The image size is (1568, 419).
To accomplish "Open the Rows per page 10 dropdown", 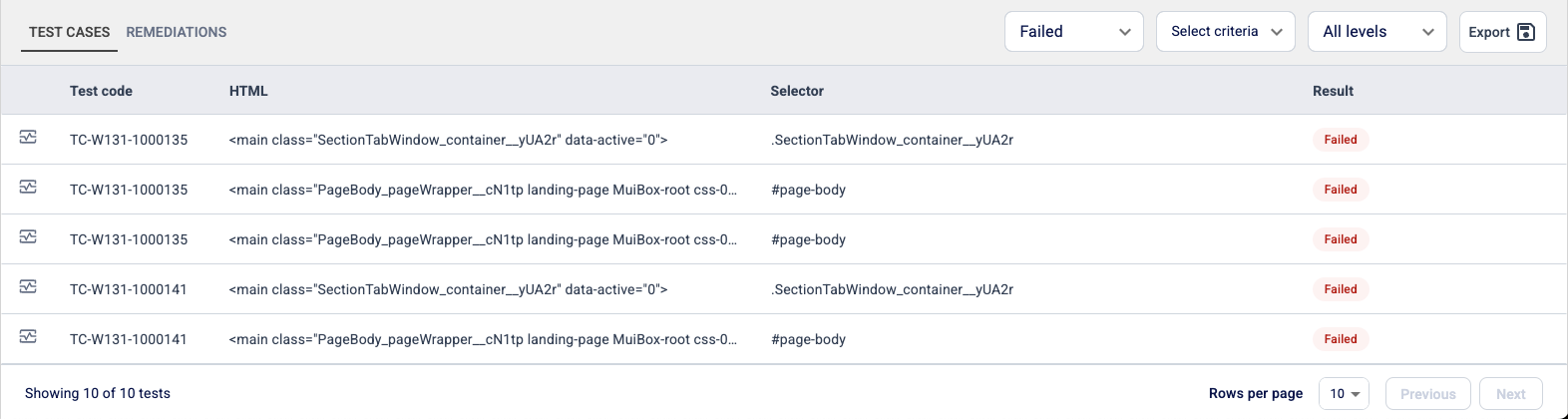I will click(1344, 394).
